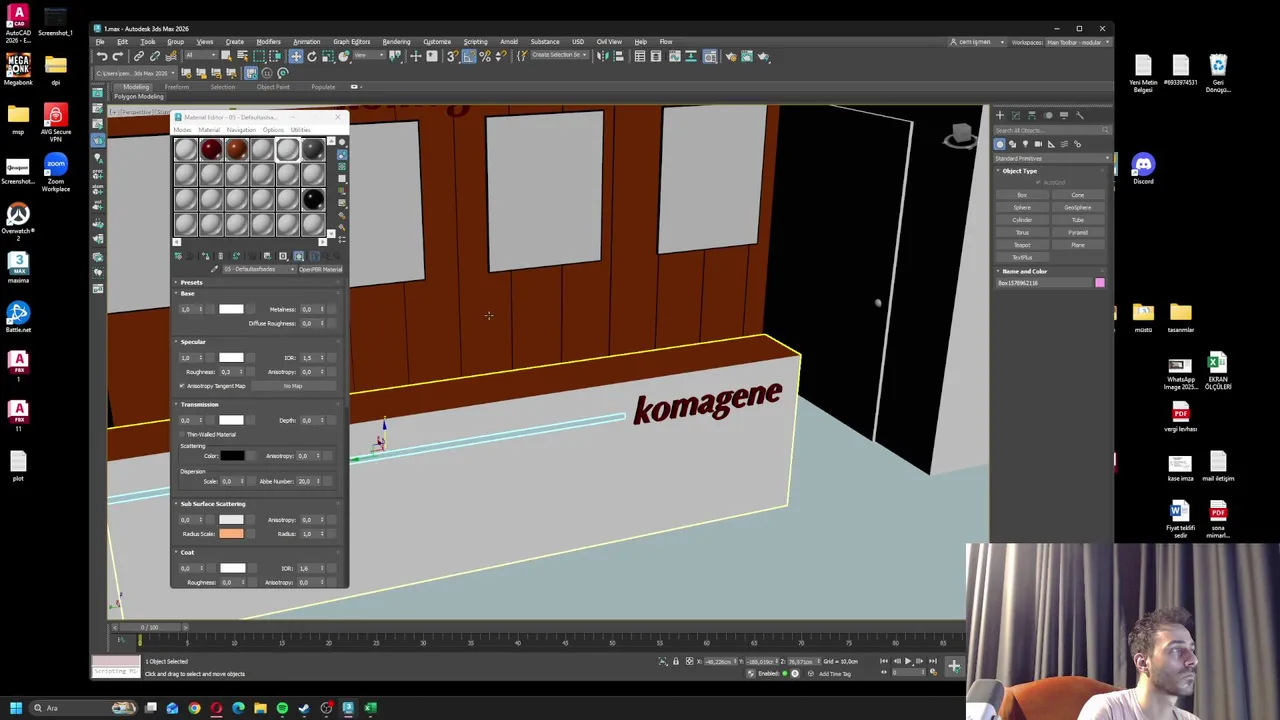The image size is (1280, 720).
Task: Open the Rendering menu
Action: point(396,42)
